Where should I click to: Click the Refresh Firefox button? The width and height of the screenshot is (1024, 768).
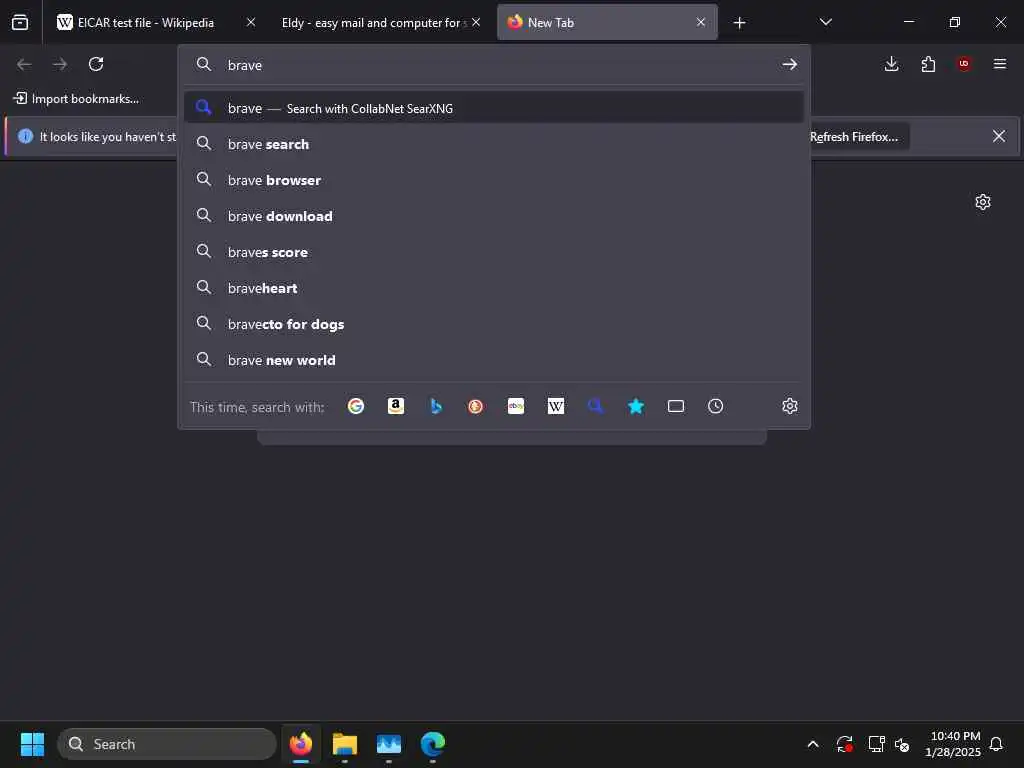[854, 136]
